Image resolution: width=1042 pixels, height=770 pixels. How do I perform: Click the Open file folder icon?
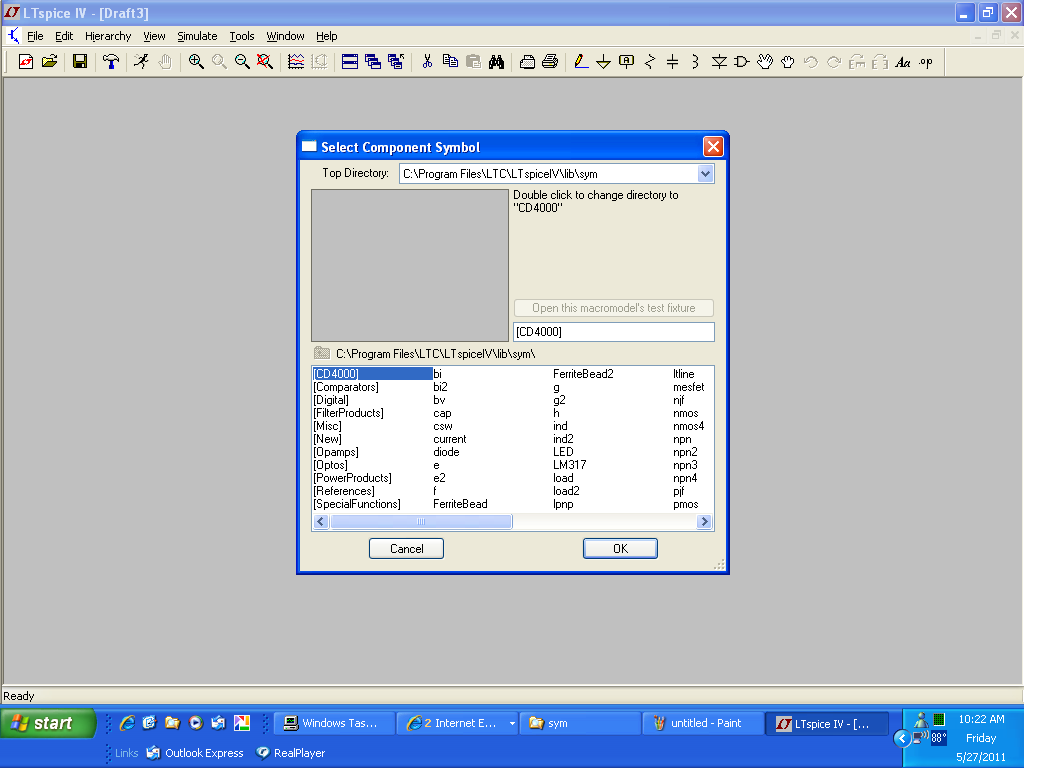pos(49,62)
